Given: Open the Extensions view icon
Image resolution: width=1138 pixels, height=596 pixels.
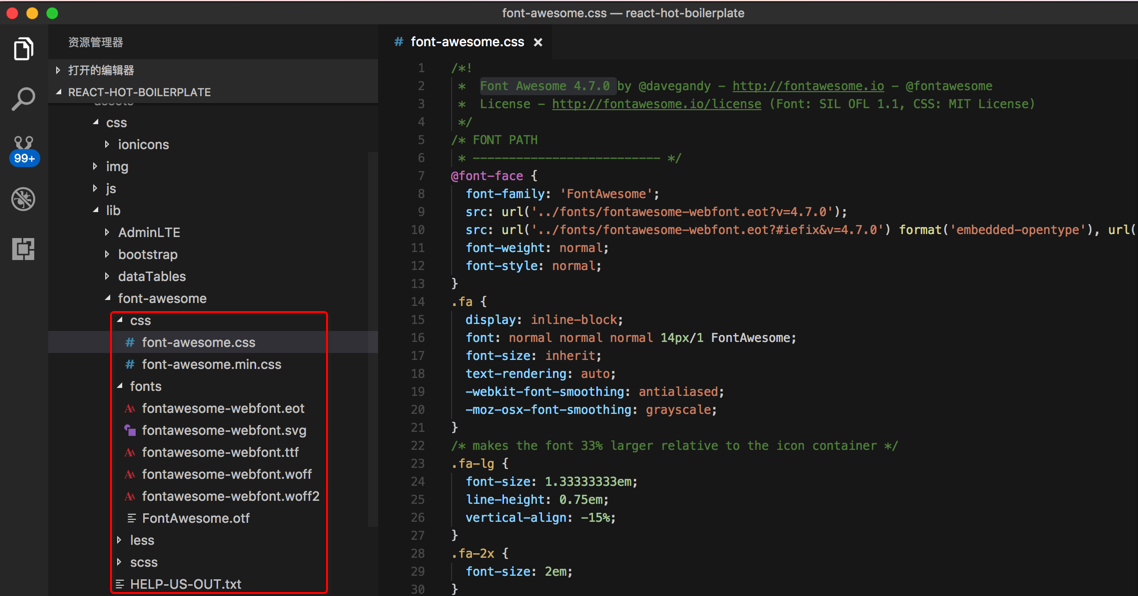Looking at the screenshot, I should (x=23, y=248).
